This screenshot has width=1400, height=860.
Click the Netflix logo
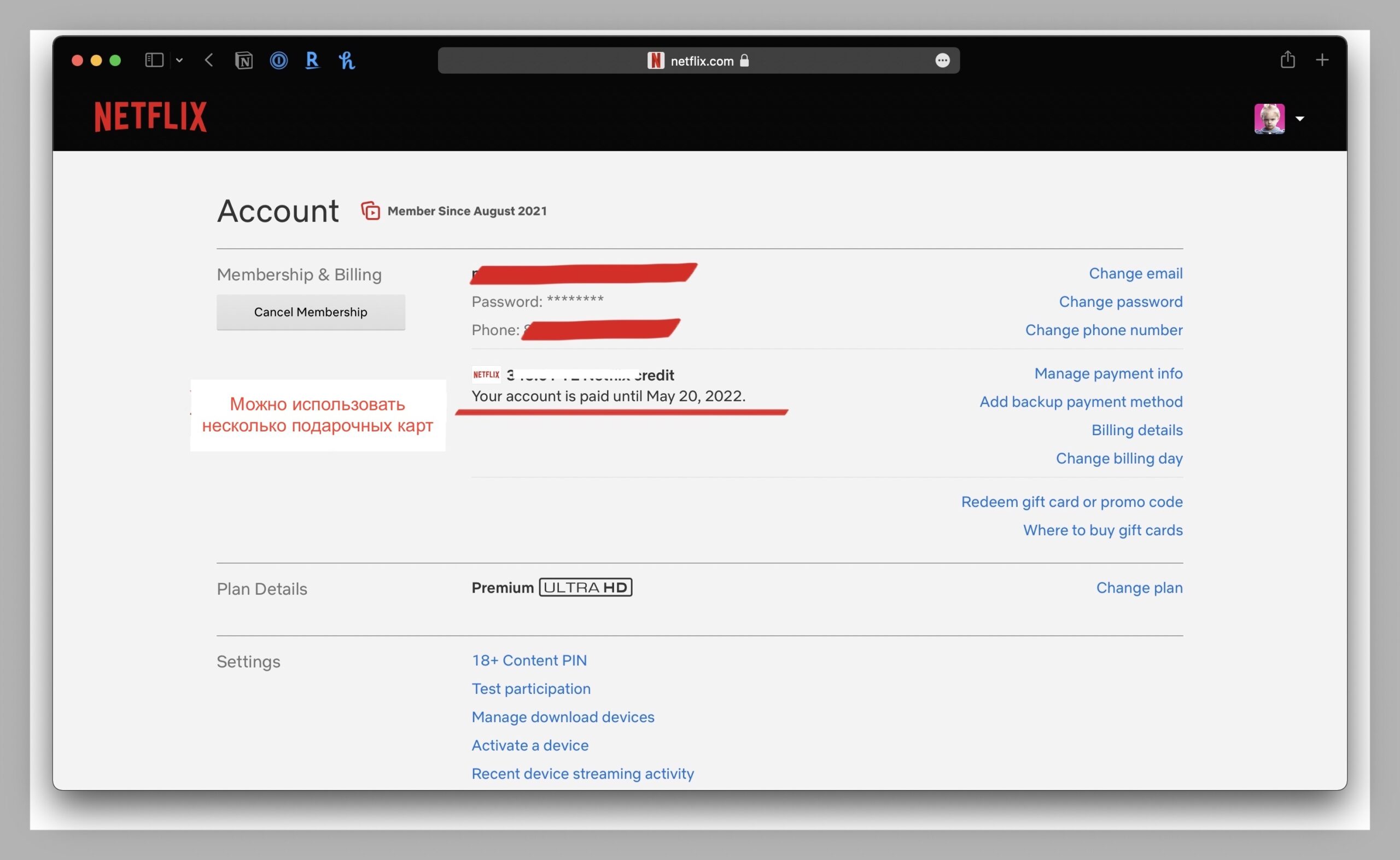pyautogui.click(x=150, y=116)
